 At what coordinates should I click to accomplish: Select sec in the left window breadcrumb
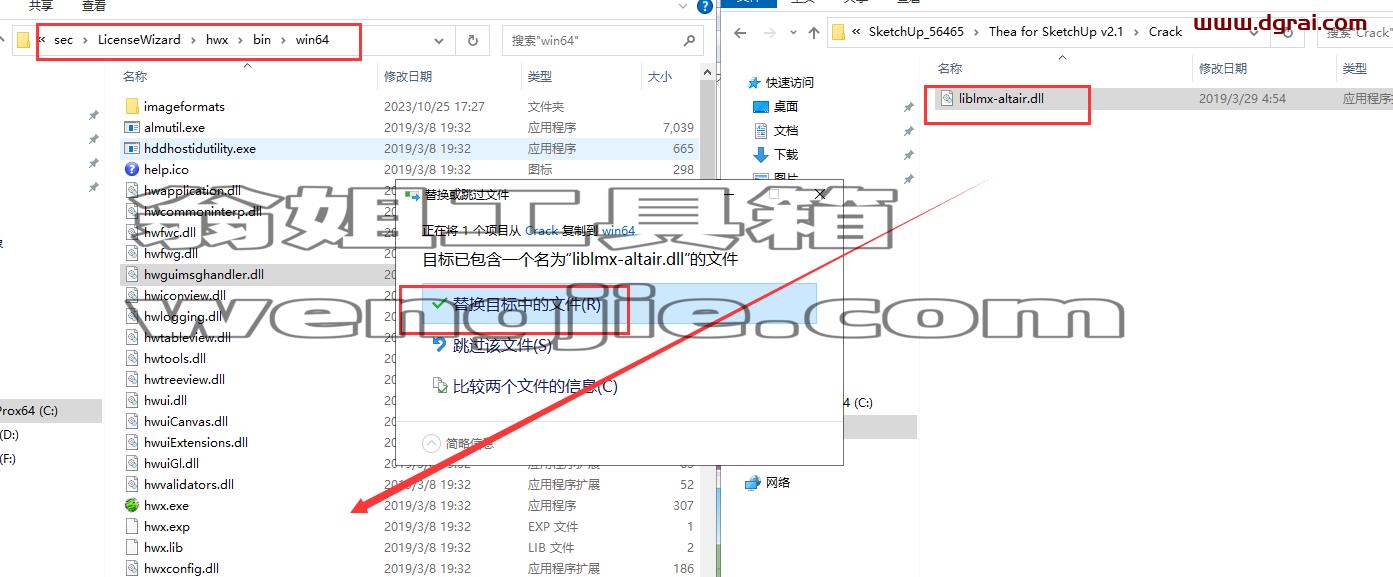[63, 40]
